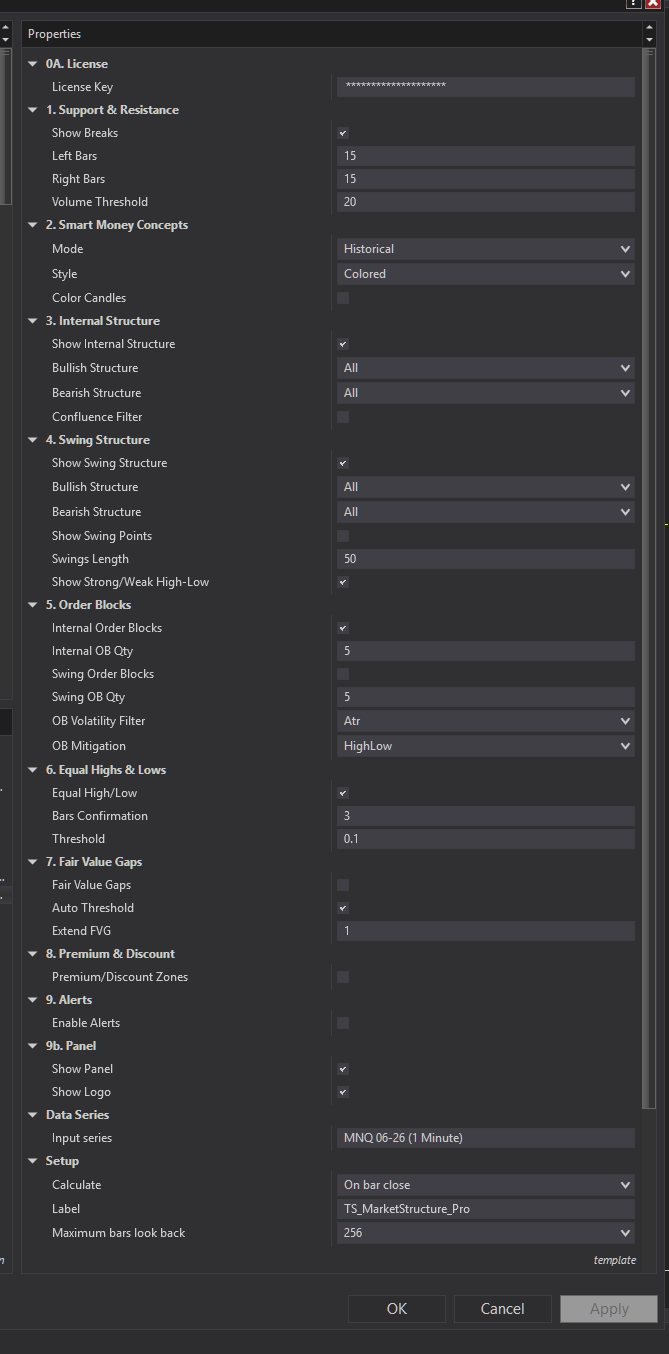Image resolution: width=669 pixels, height=1354 pixels.
Task: Open the OB Volatility Filter dropdown
Action: tap(486, 721)
